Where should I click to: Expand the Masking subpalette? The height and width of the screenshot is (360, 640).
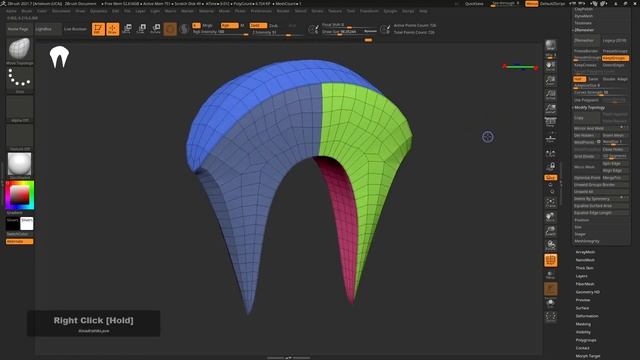[583, 324]
